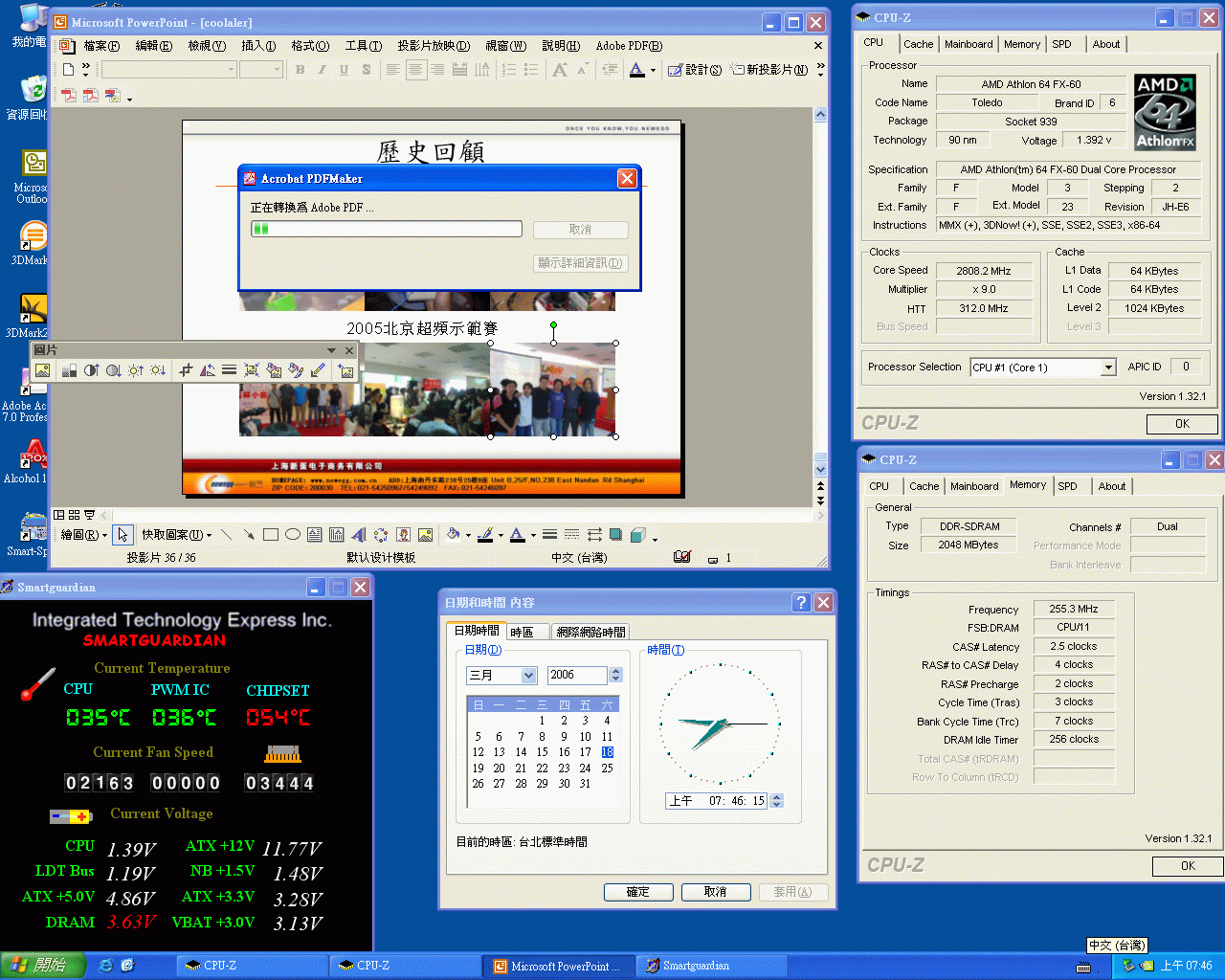Open the AutoShapes (快取圖案) dropdown
This screenshot has height=980, width=1225.
(177, 535)
